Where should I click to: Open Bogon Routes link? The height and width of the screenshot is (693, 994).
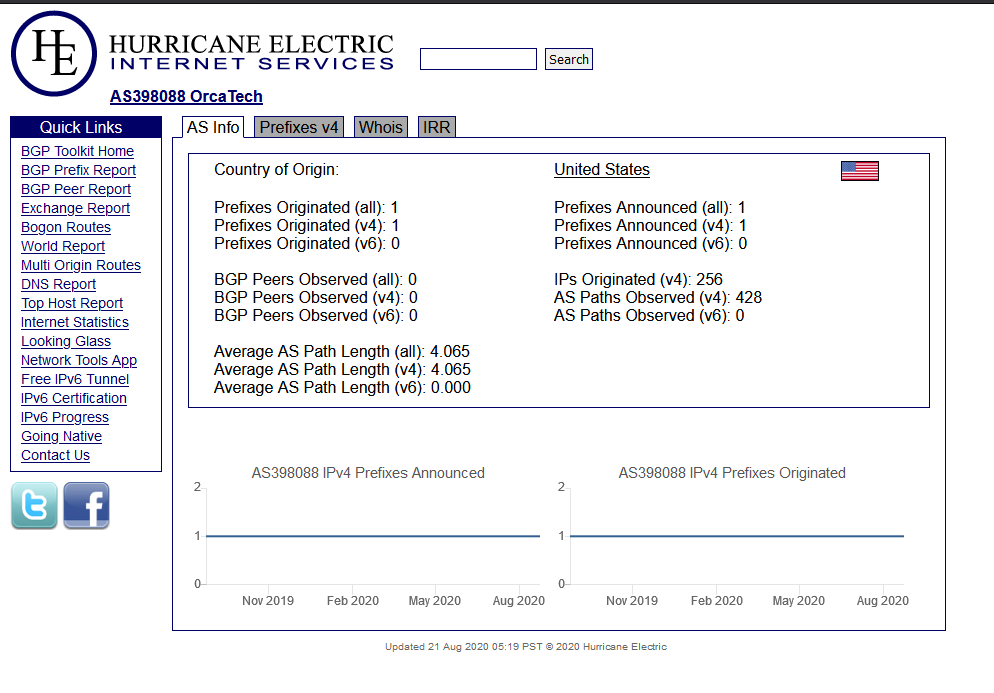(x=66, y=227)
